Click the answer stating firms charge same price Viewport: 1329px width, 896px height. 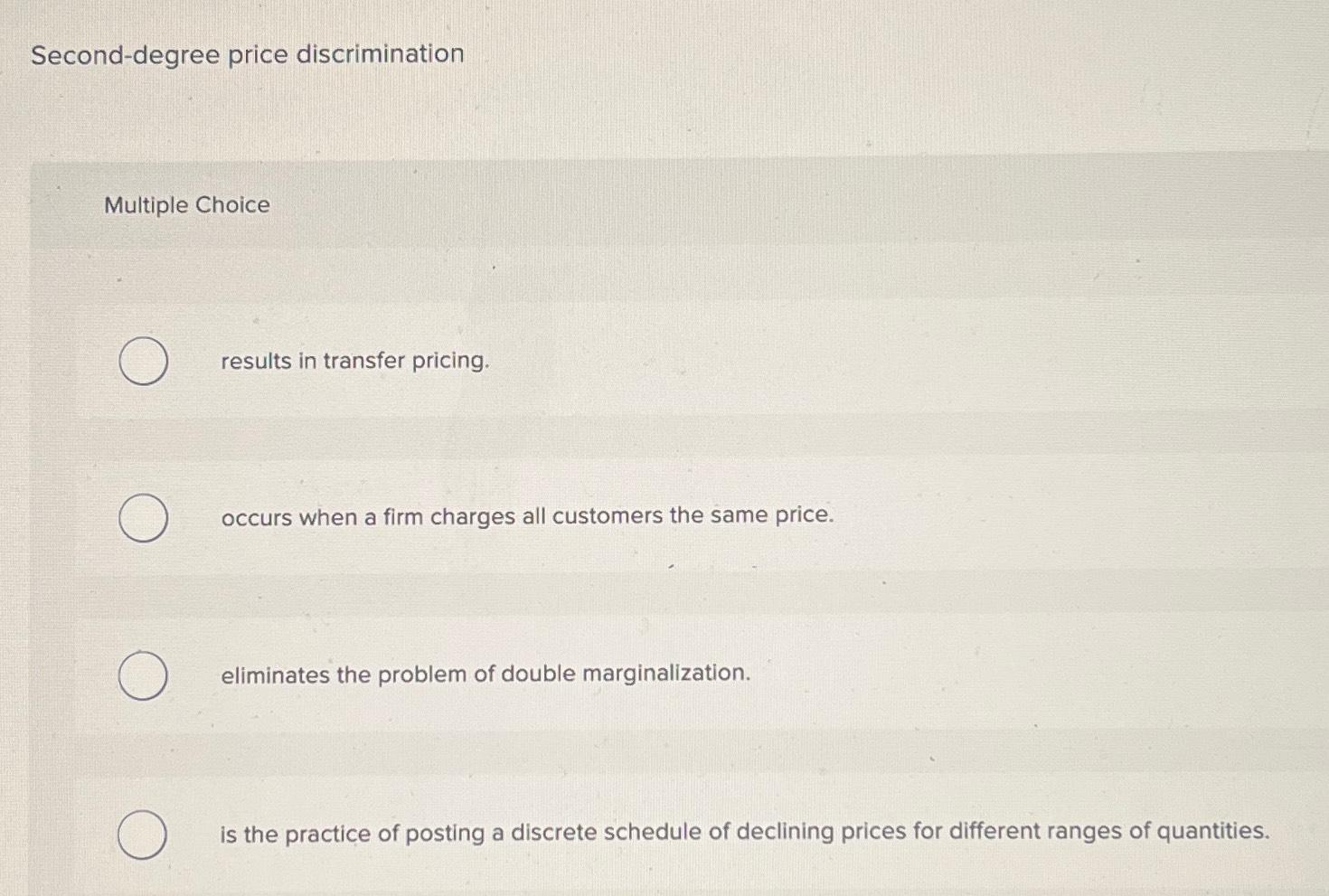(x=526, y=516)
